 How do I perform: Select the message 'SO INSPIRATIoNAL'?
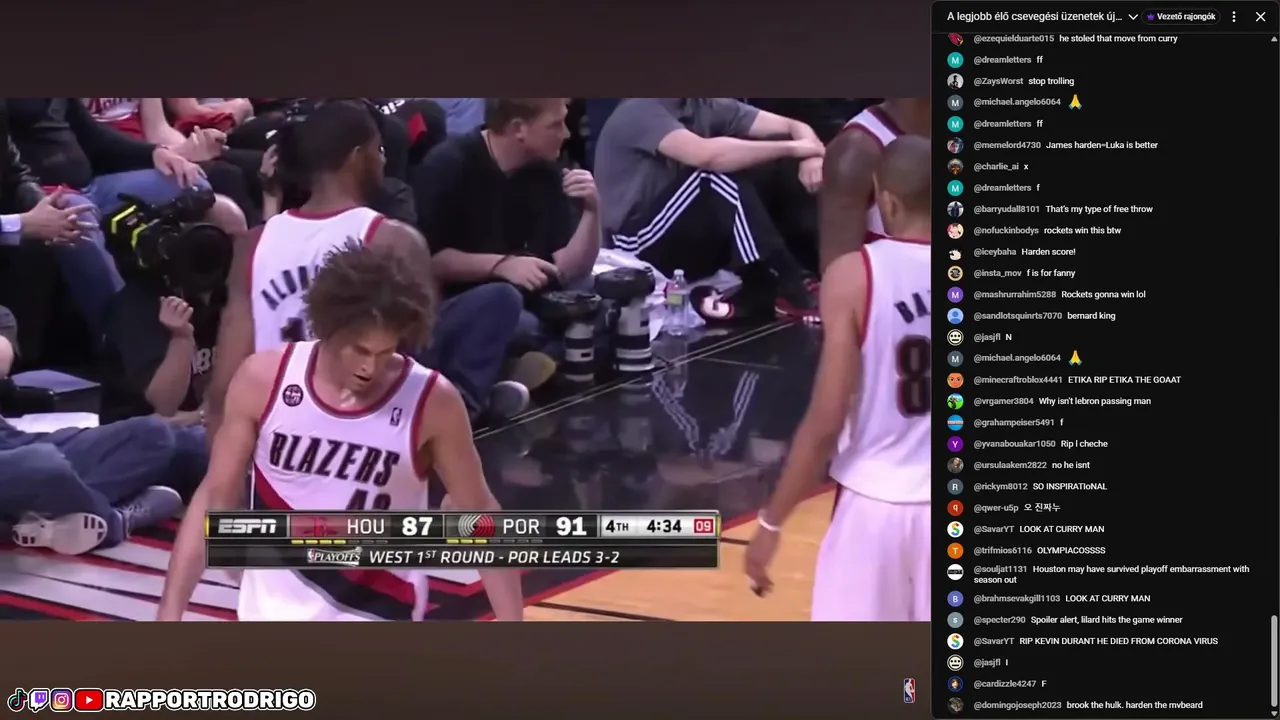tap(1070, 486)
